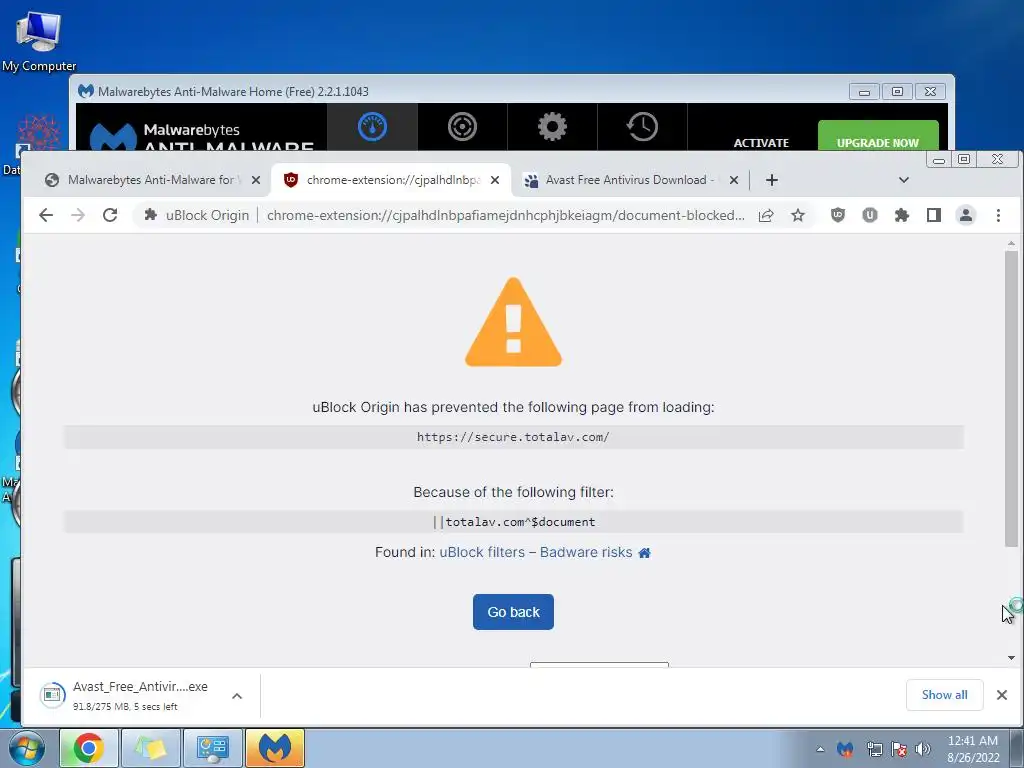Click the Malwarebytes taskbar icon
This screenshot has width=1024, height=768.
[x=275, y=748]
